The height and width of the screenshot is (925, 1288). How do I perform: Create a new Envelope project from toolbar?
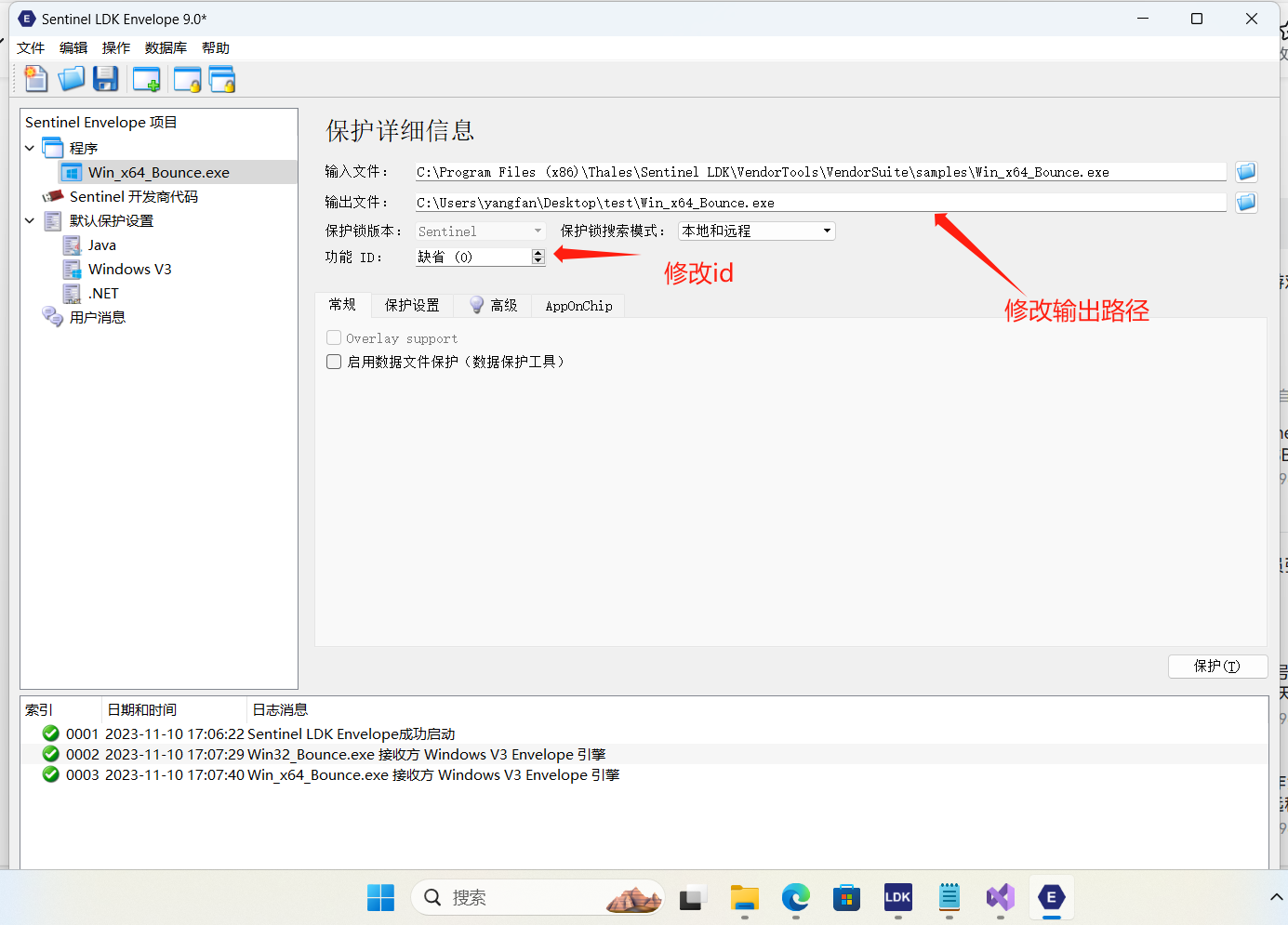[x=35, y=80]
